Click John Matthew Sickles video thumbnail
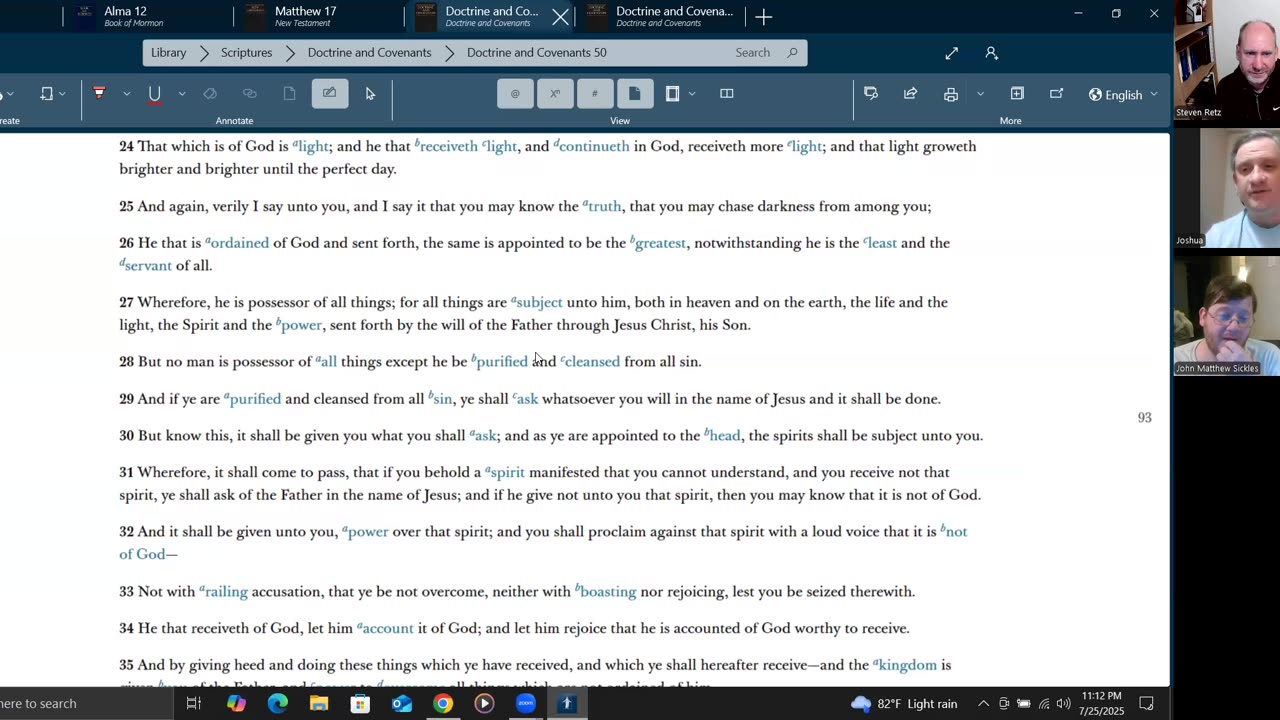 [1226, 316]
